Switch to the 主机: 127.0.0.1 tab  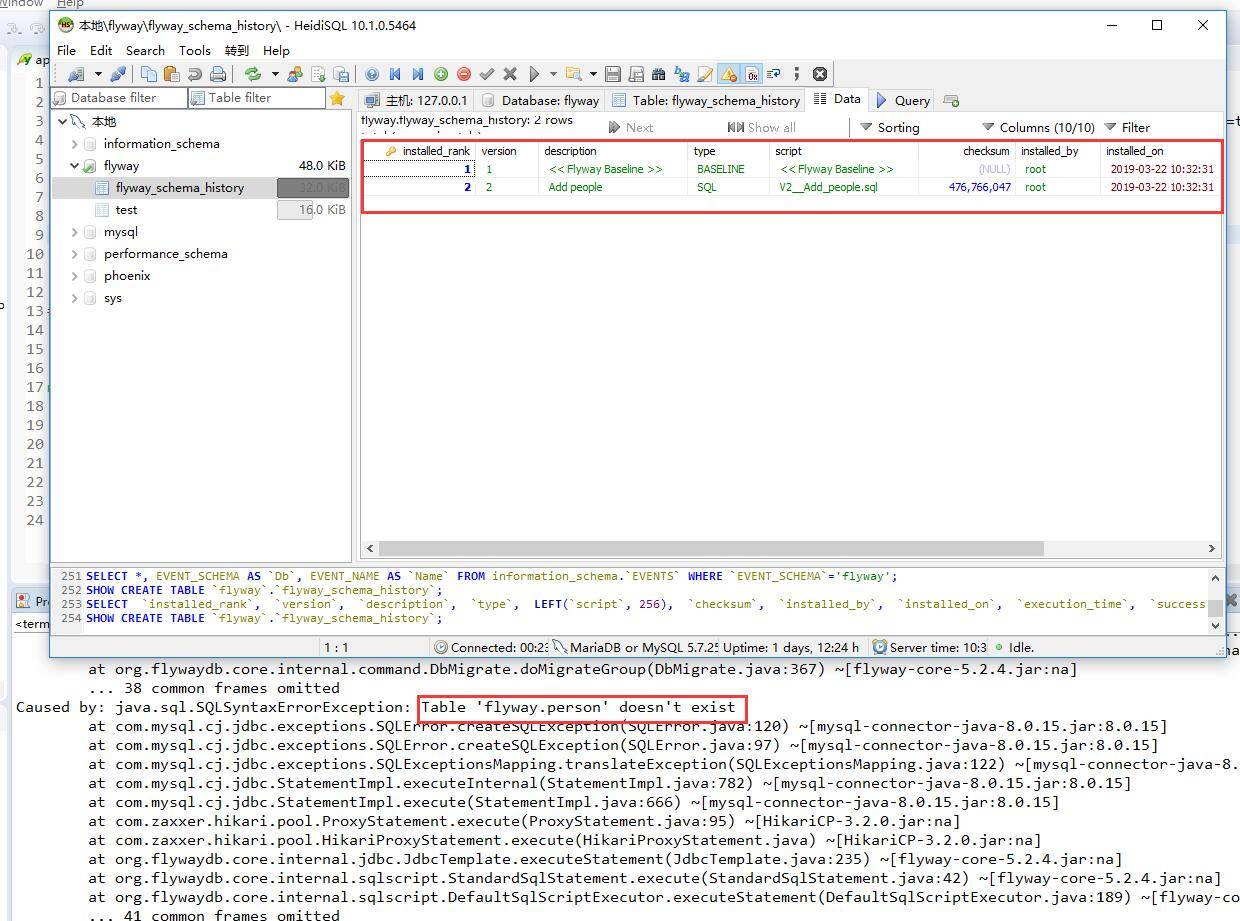(416, 100)
